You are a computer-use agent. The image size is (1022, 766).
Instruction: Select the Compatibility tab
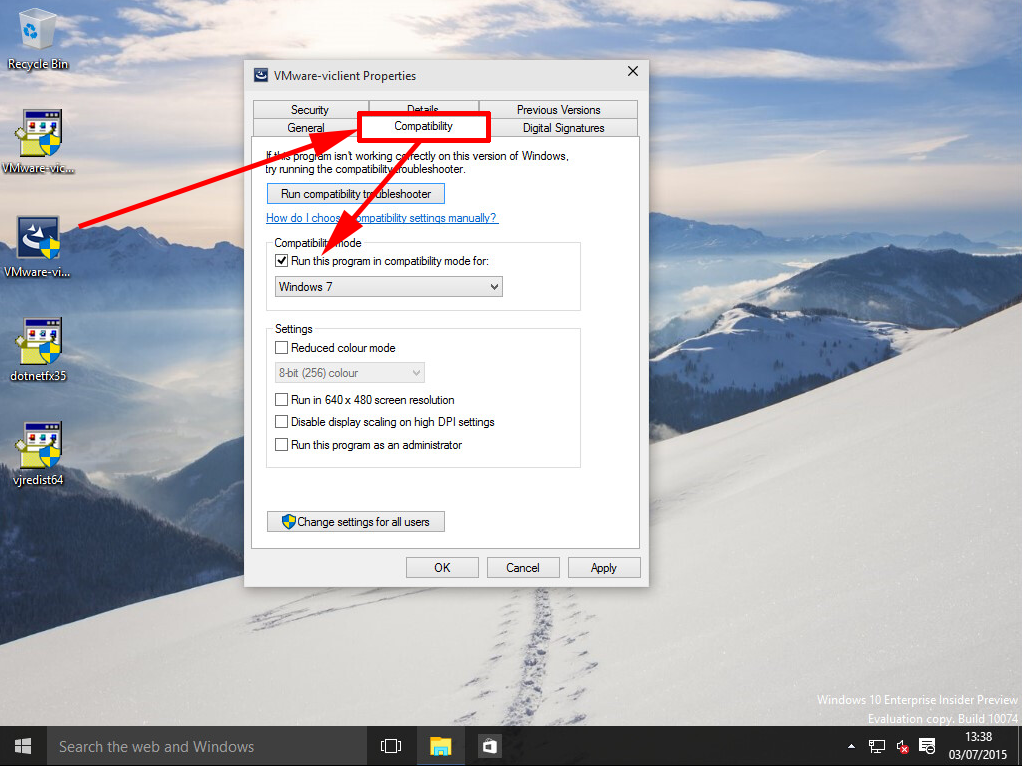tap(424, 126)
